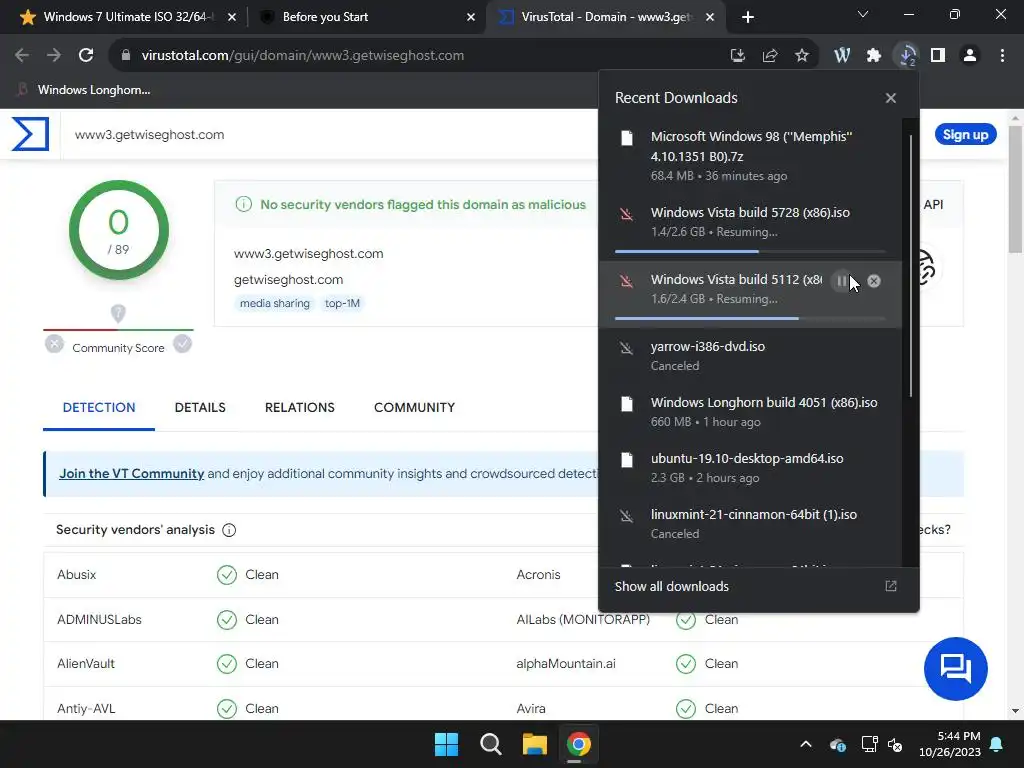Open the Extensions puzzle icon
The image size is (1024, 768).
(x=874, y=56)
